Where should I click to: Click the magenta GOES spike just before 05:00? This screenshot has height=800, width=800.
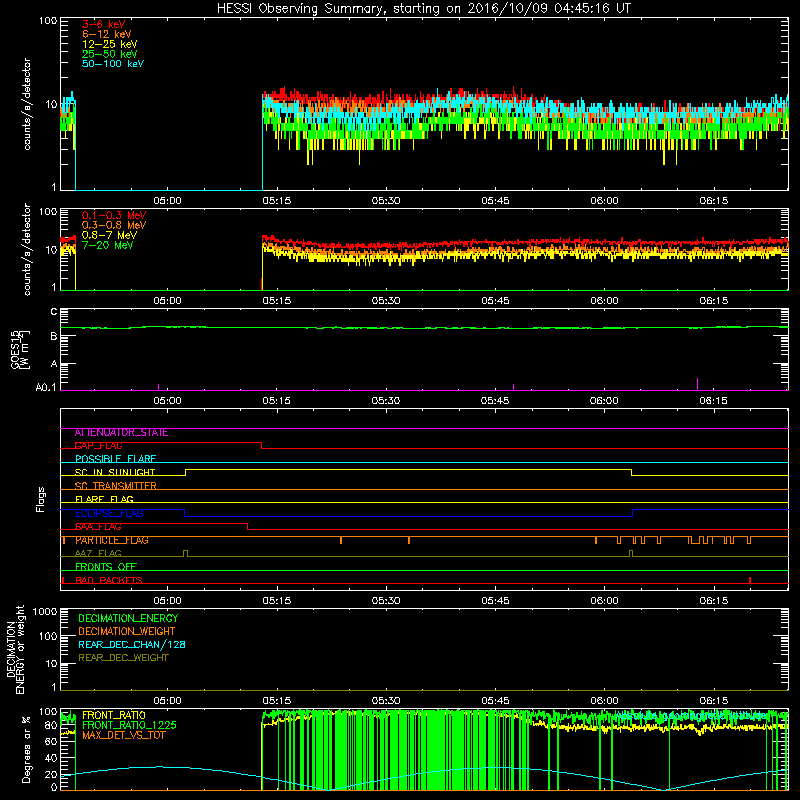pyautogui.click(x=159, y=387)
